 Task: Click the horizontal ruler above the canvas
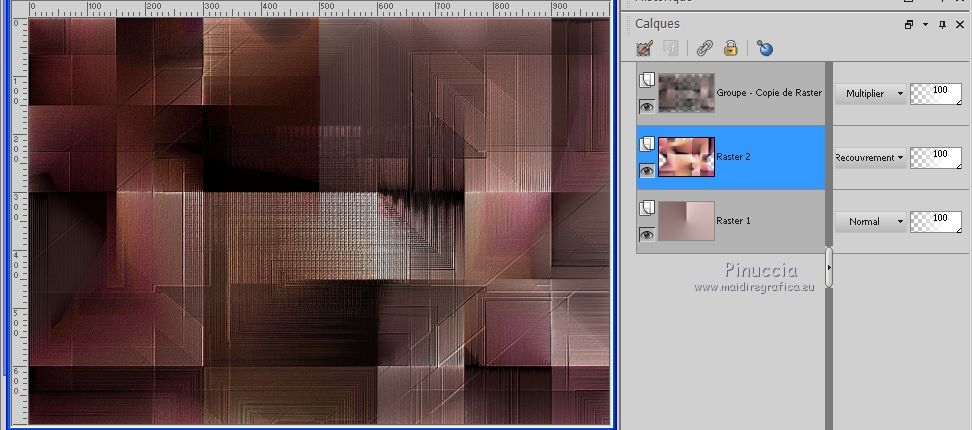coord(320,8)
